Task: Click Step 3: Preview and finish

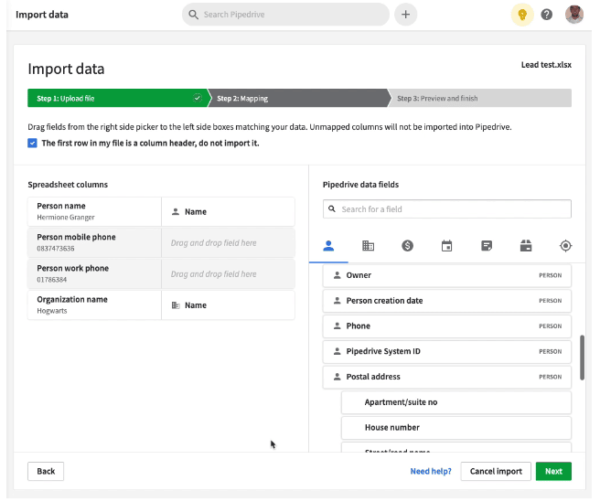Action: point(480,98)
